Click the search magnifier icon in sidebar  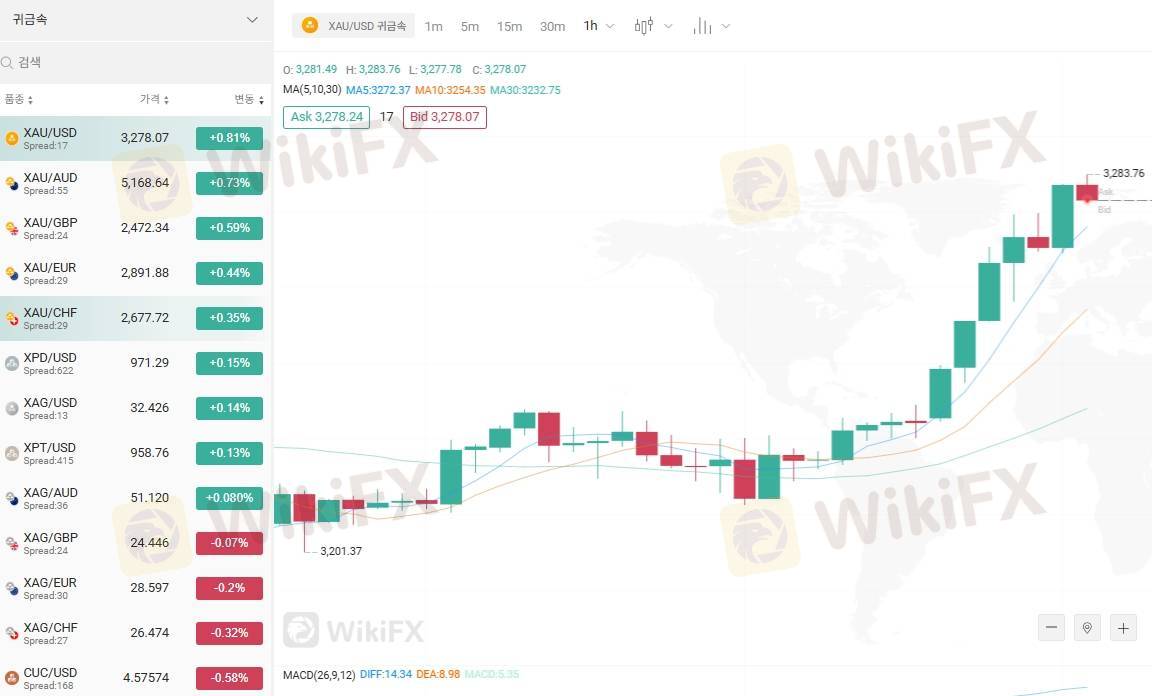(x=8, y=62)
